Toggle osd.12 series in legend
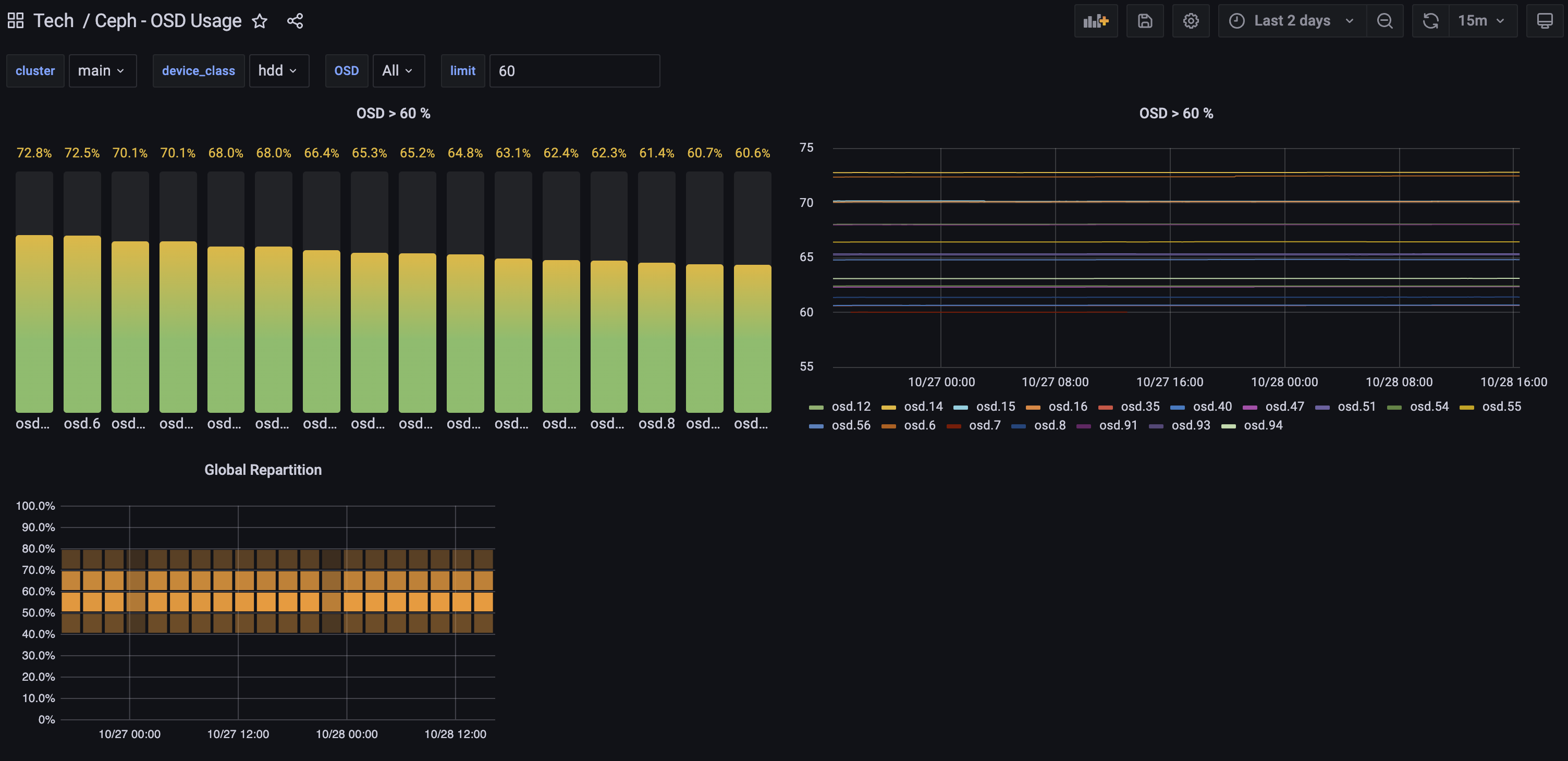Screen dimensions: 1568x761 tap(850, 407)
